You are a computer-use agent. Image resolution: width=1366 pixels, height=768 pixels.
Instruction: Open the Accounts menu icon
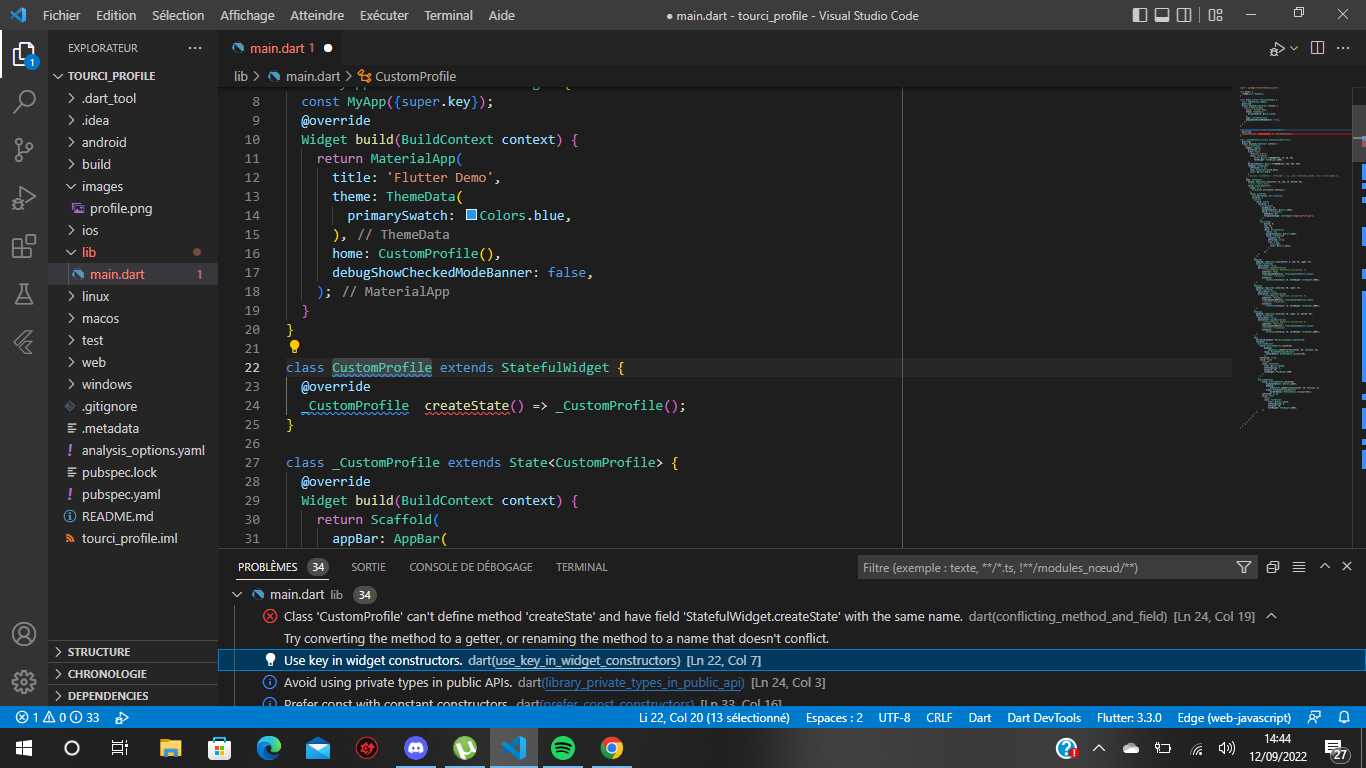24,634
